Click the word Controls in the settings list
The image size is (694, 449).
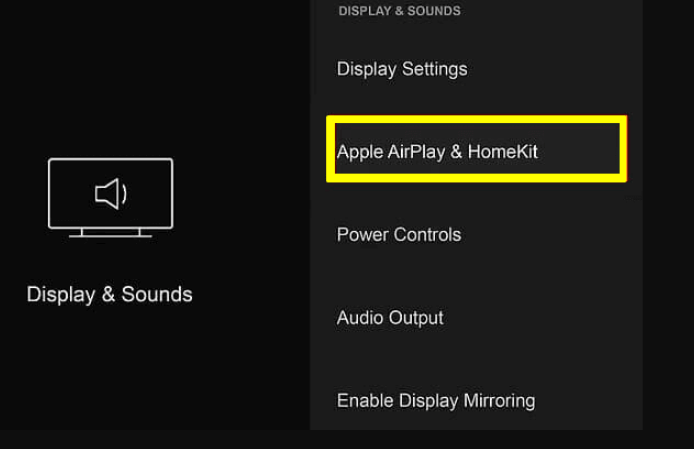click(x=428, y=235)
